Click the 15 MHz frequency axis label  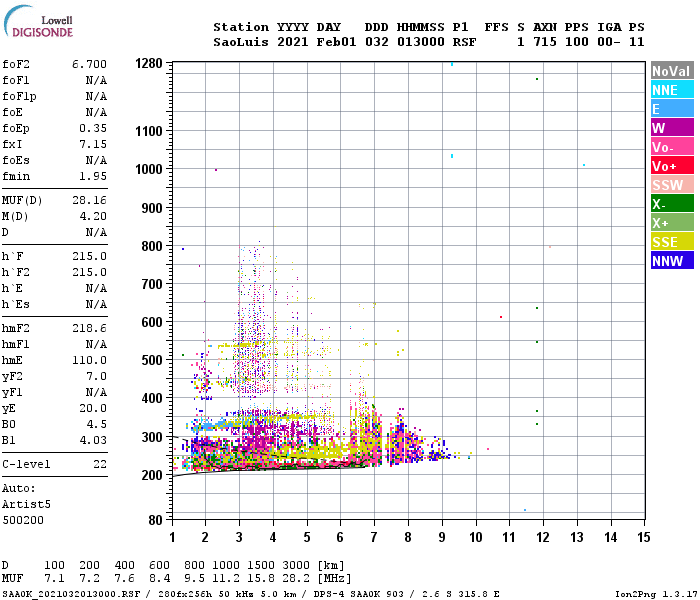(644, 537)
